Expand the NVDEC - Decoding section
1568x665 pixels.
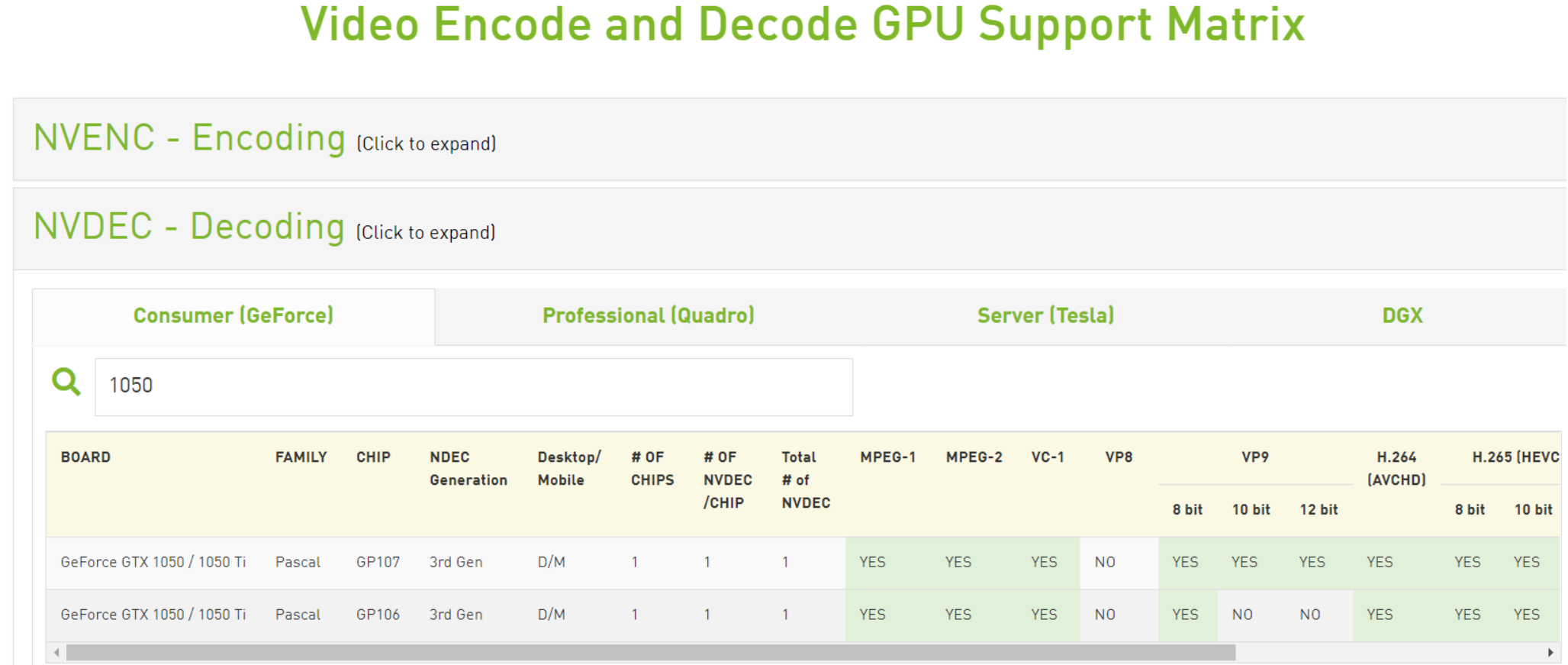(x=790, y=228)
